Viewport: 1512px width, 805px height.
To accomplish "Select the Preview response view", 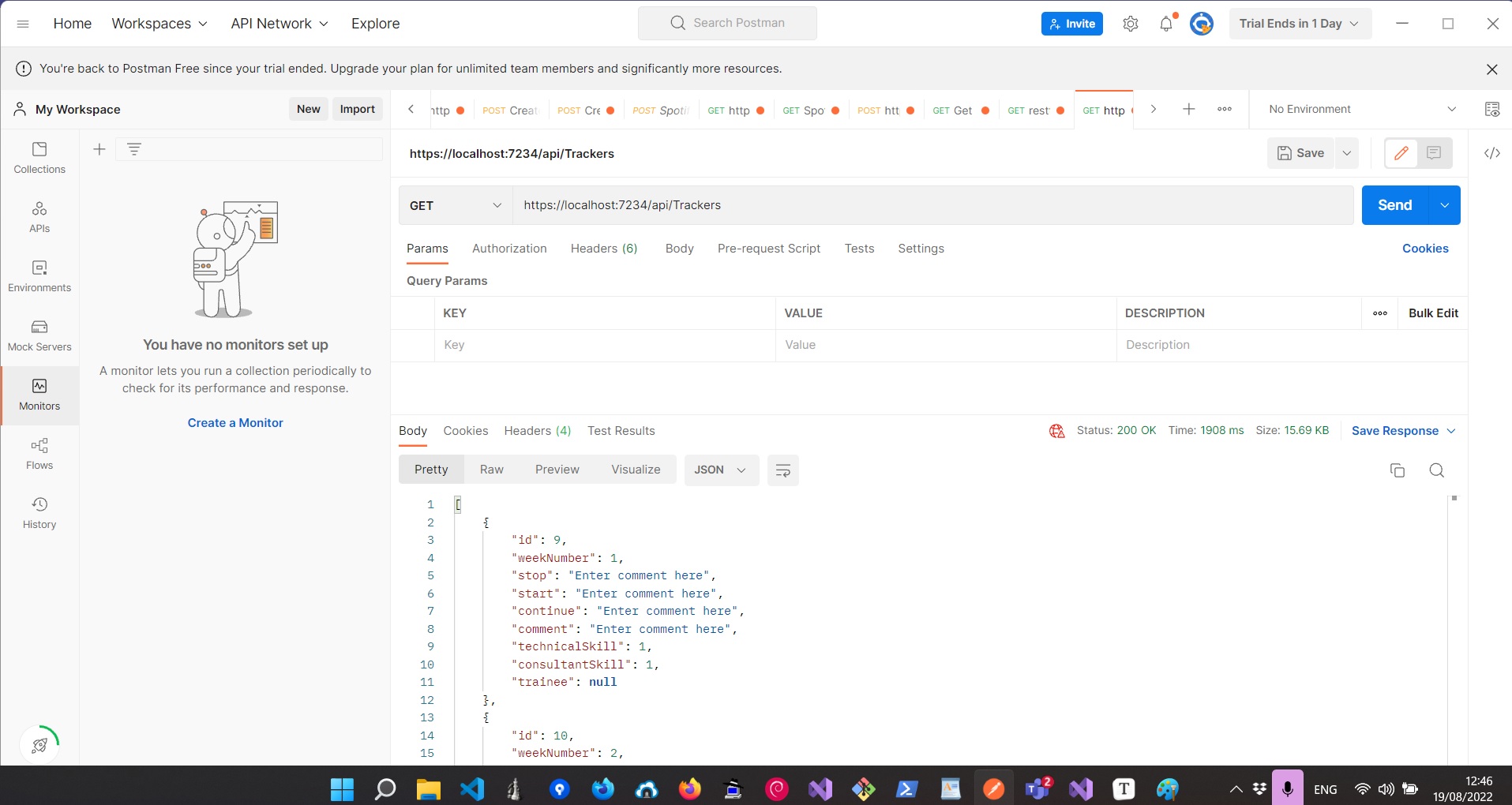I will [557, 470].
